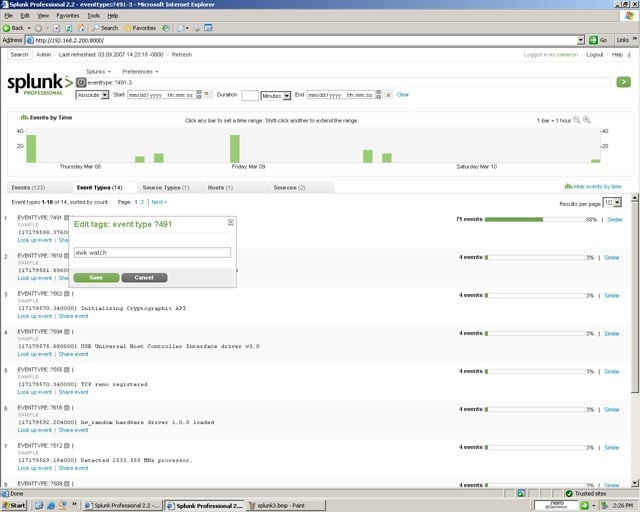Open the View menu
640x512 pixels.
(x=43, y=16)
